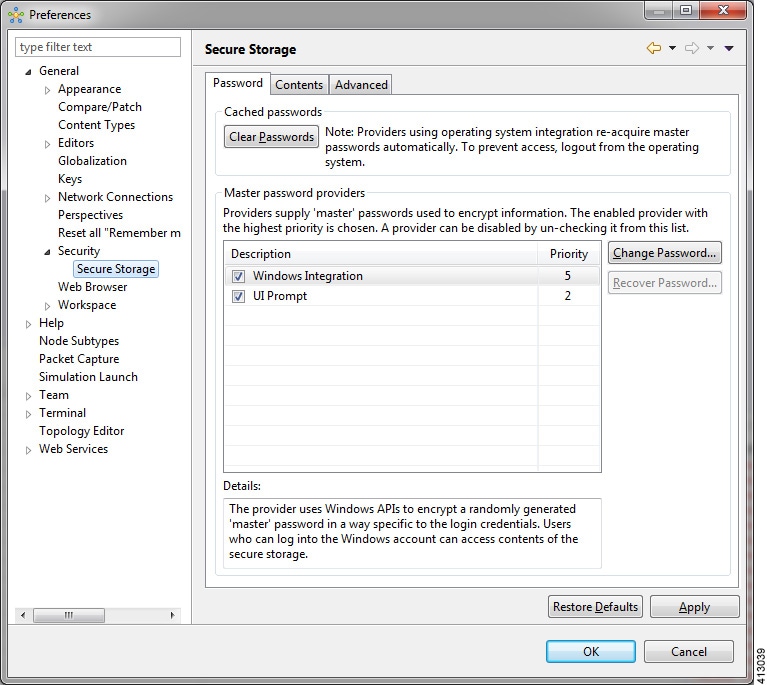The width and height of the screenshot is (767, 685).
Task: Expand the Appearance tree node
Action: click(47, 90)
